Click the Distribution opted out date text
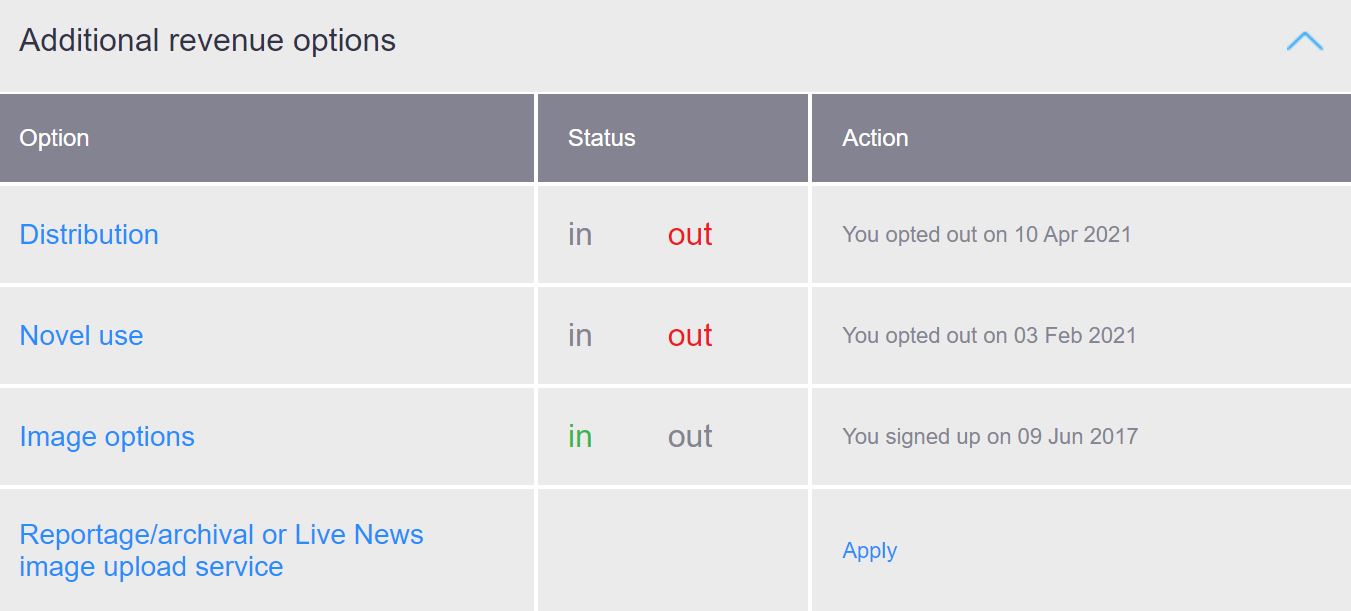Viewport: 1351px width, 611px height. [x=986, y=234]
